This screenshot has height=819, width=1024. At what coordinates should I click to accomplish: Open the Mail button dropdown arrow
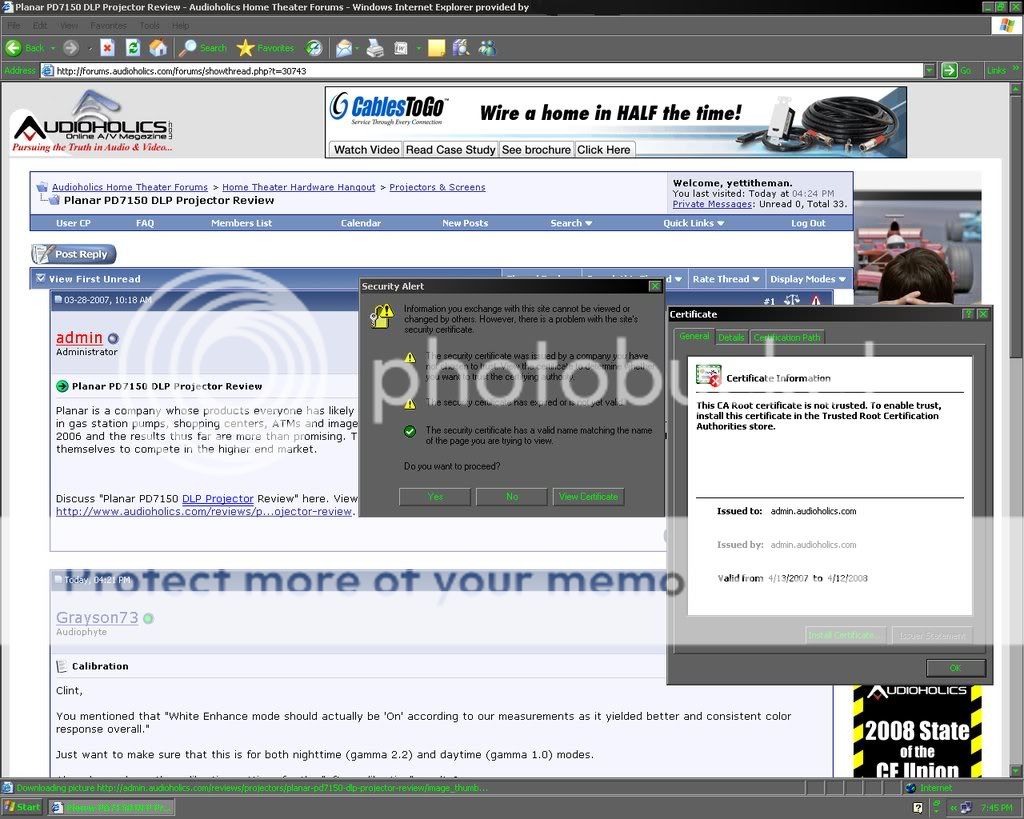(357, 48)
